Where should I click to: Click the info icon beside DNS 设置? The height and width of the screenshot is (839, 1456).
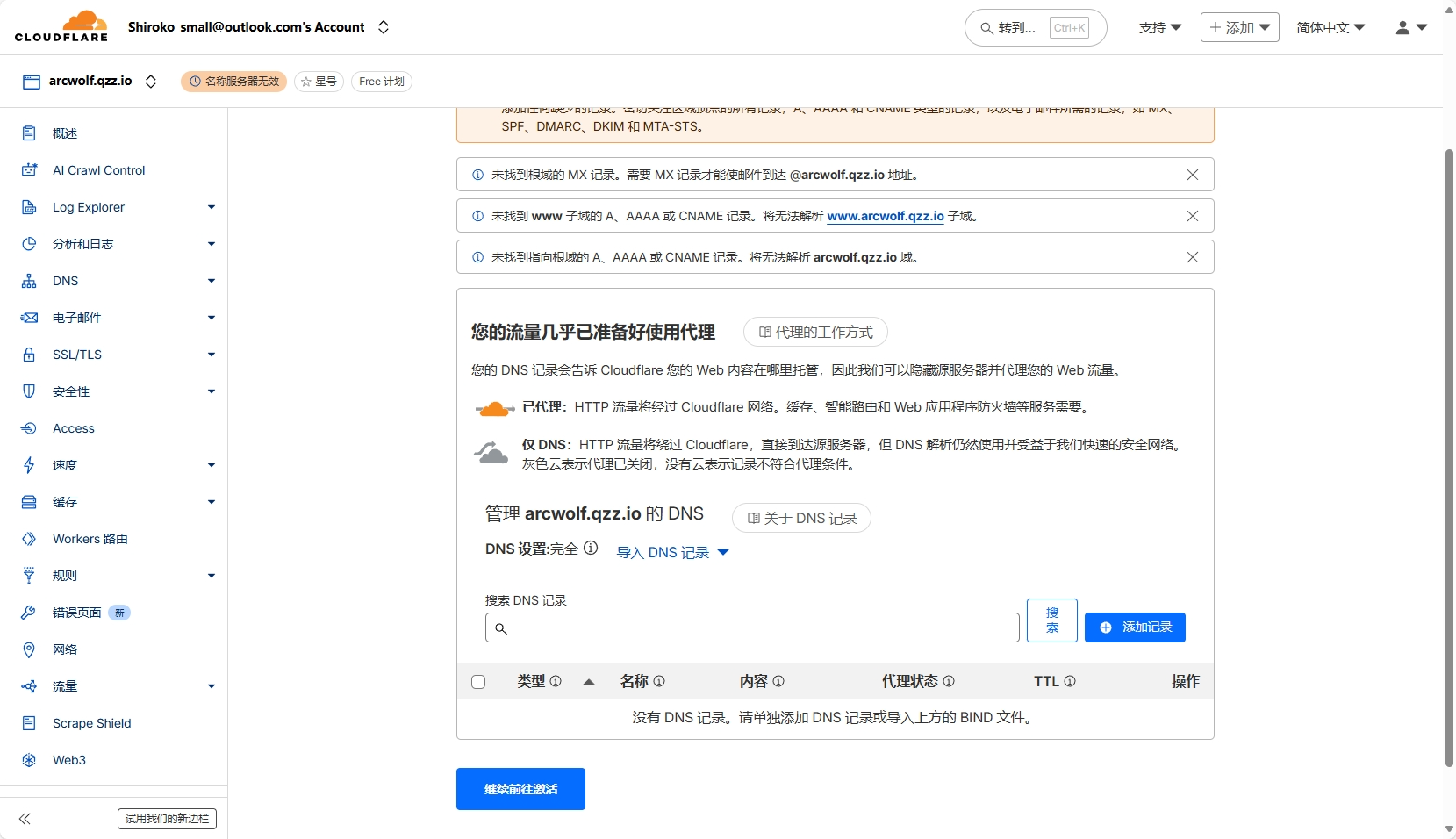pyautogui.click(x=591, y=549)
